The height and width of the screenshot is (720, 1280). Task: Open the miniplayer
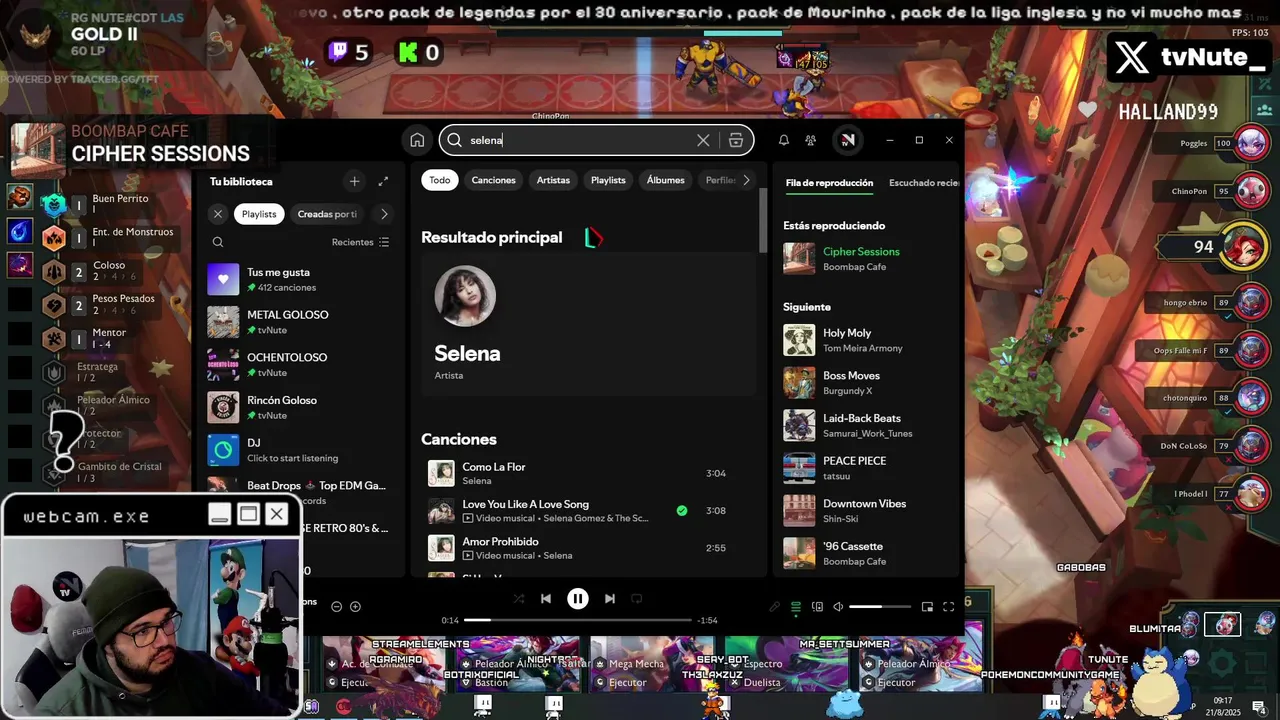(x=927, y=607)
